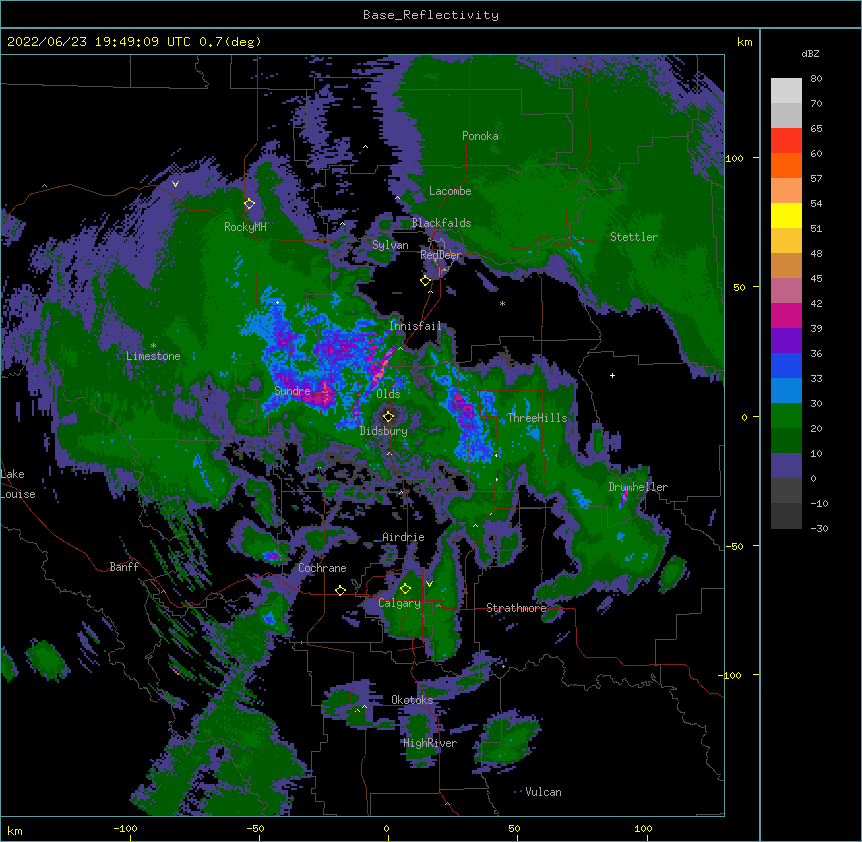Select the red 60-65 dBZ legend swatch
Image resolution: width=862 pixels, height=842 pixels.
786,141
